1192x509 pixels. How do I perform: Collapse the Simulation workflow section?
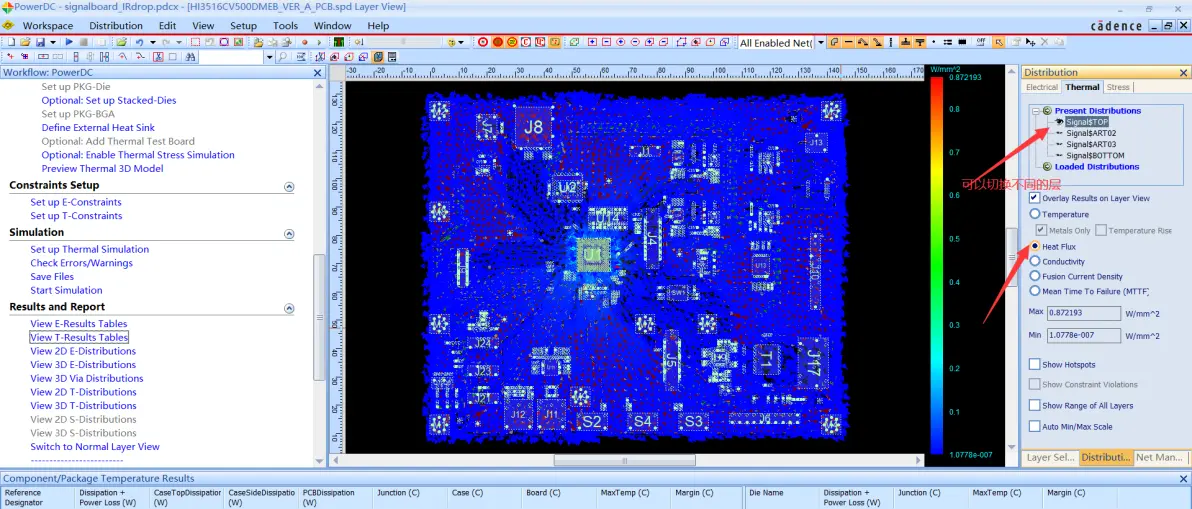[x=289, y=233]
